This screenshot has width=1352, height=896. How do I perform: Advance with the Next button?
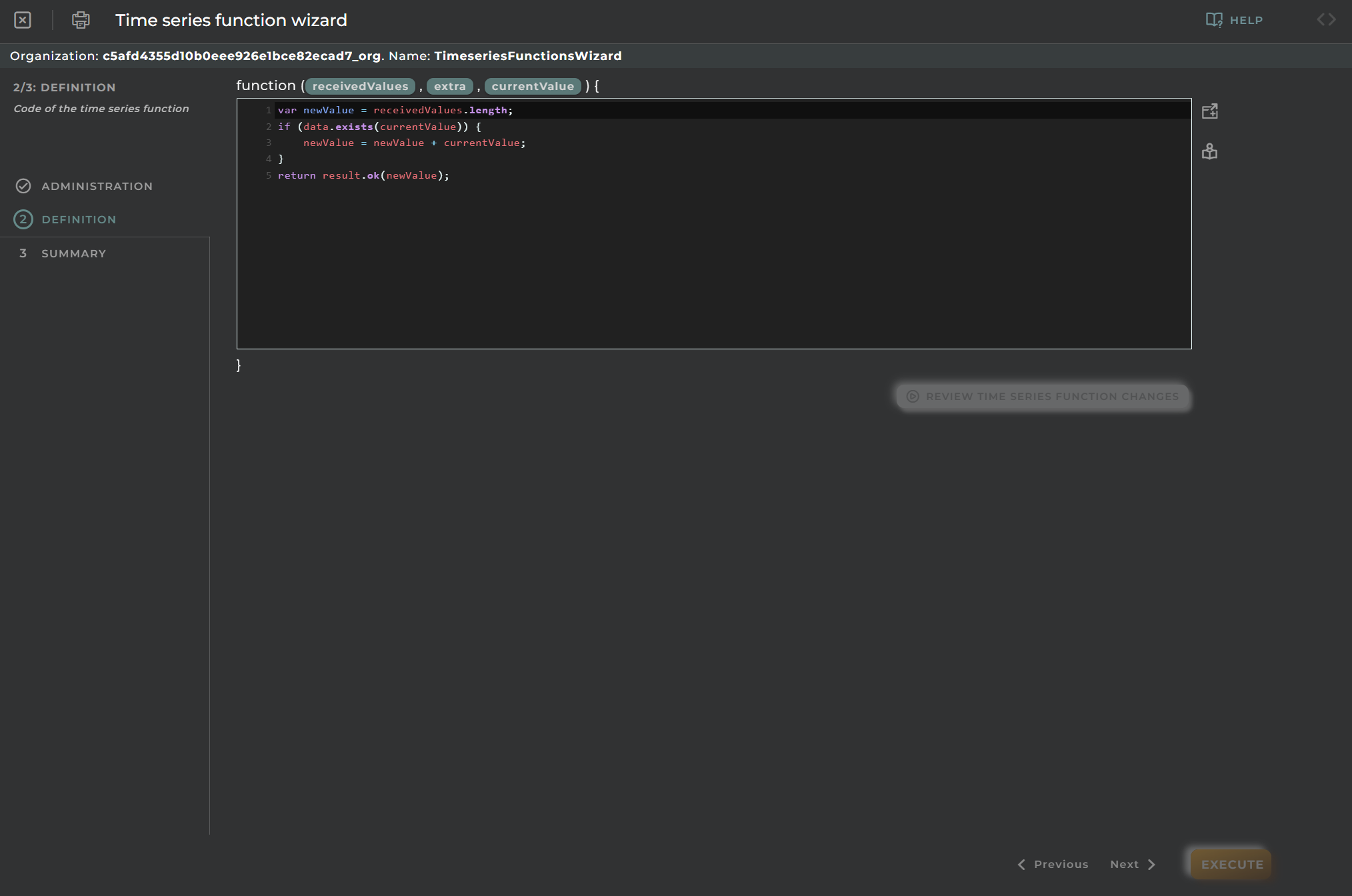pos(1133,864)
